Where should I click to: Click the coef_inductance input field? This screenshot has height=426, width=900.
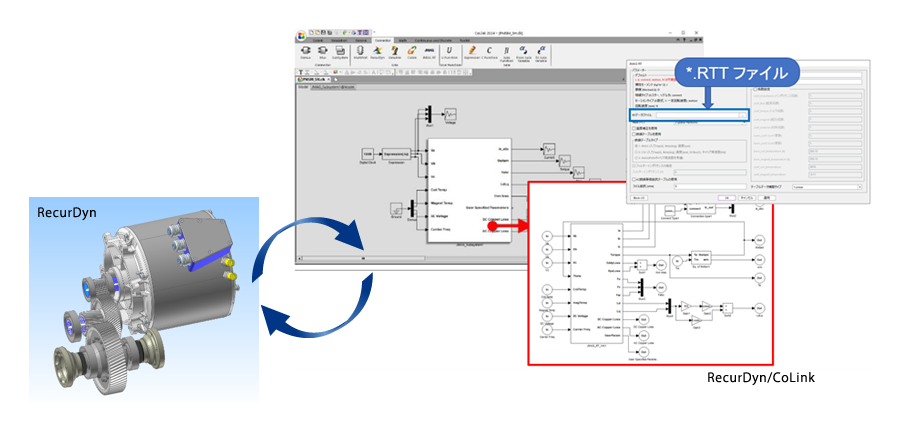[835, 96]
